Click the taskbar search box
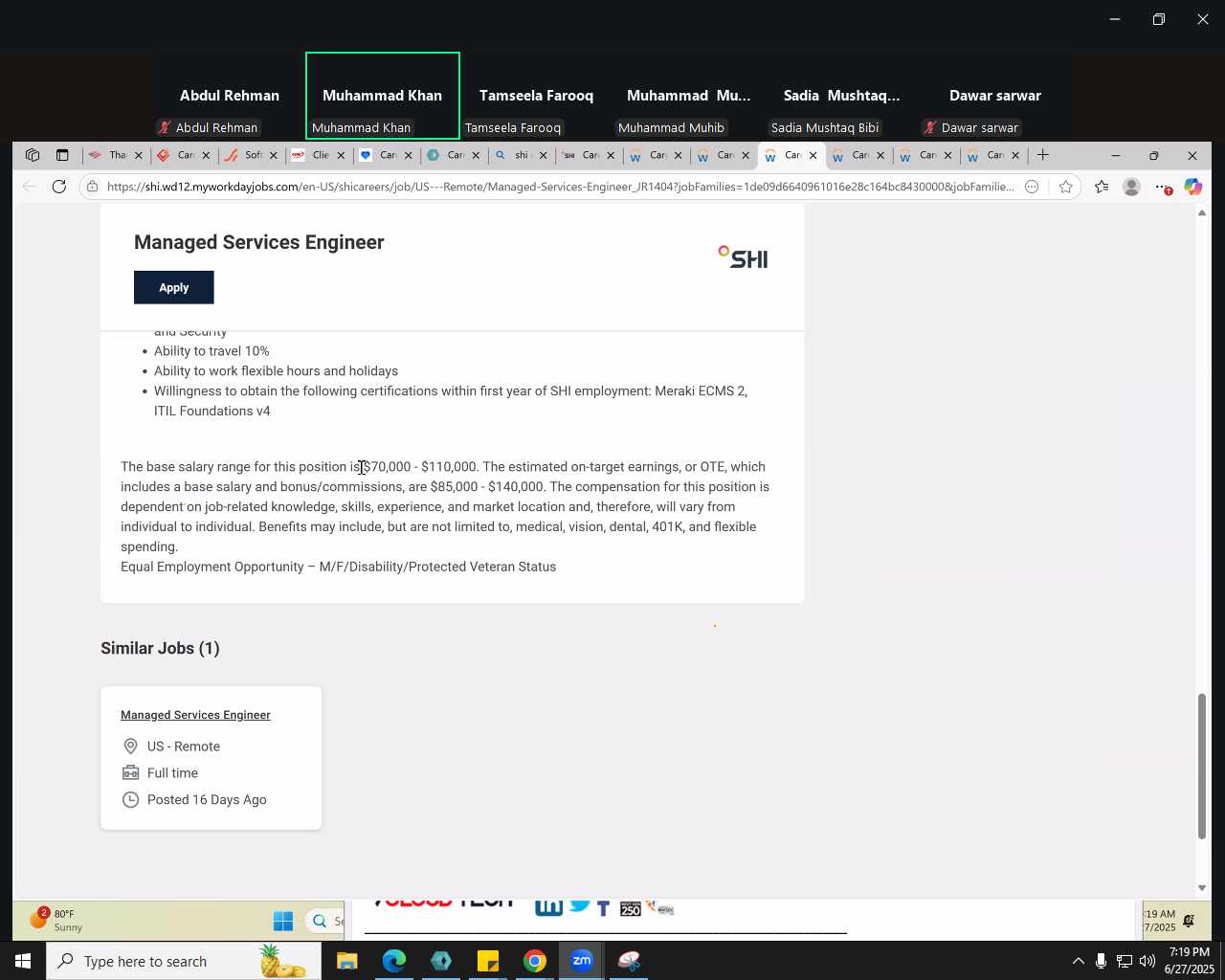This screenshot has height=980, width=1225. point(184,961)
